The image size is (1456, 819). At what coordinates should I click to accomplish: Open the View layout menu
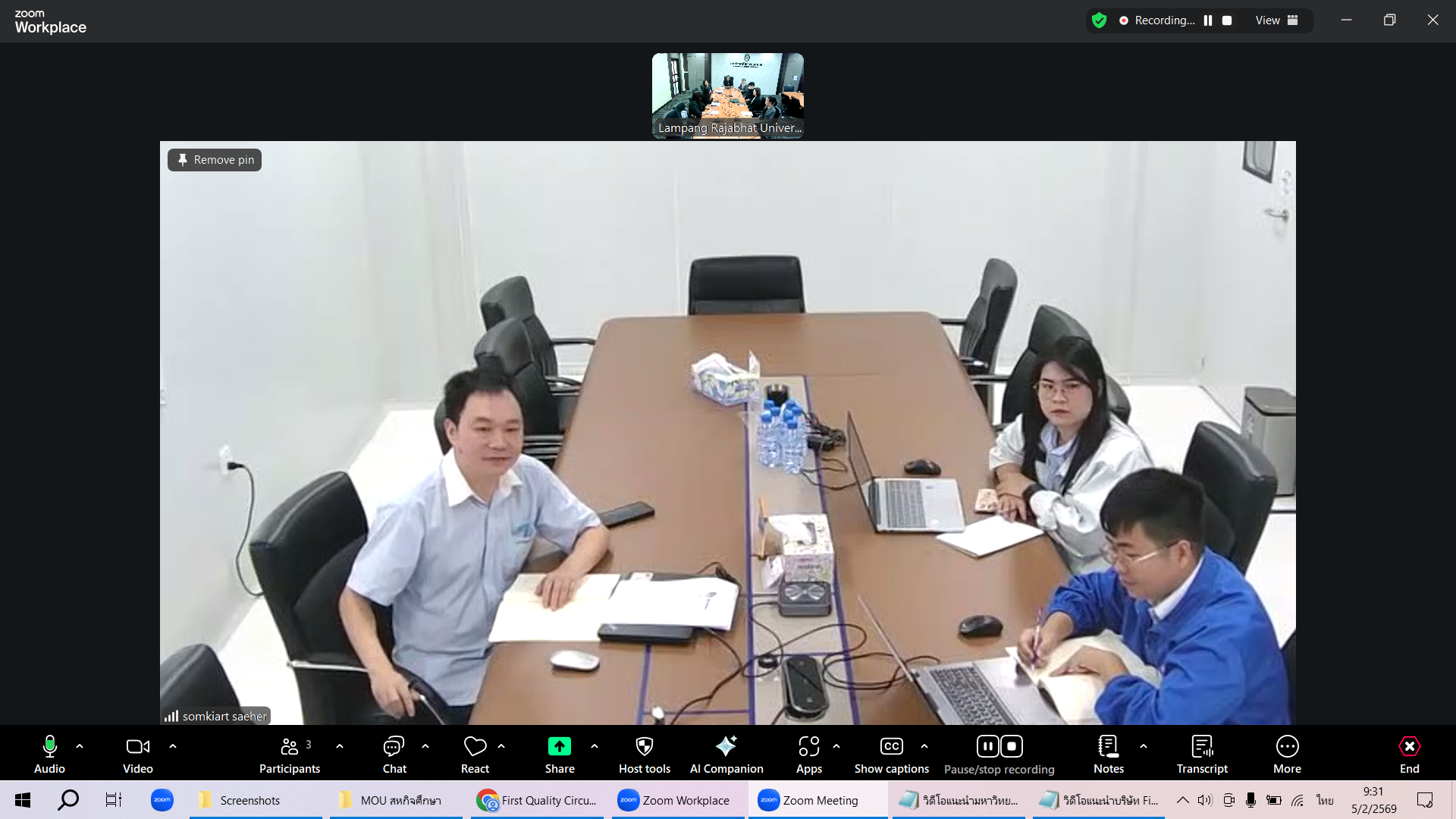1276,20
